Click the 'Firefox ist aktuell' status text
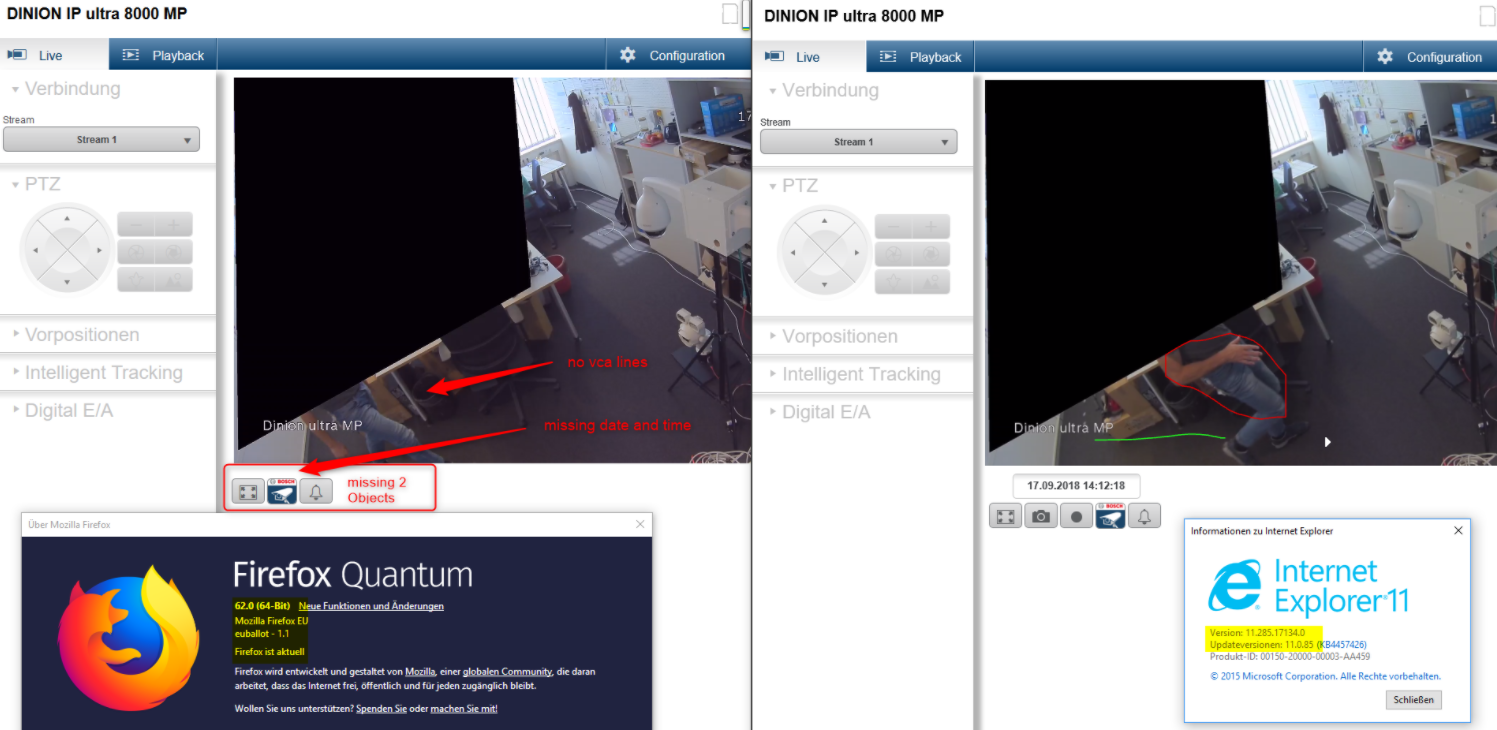1497x730 pixels. click(x=269, y=652)
